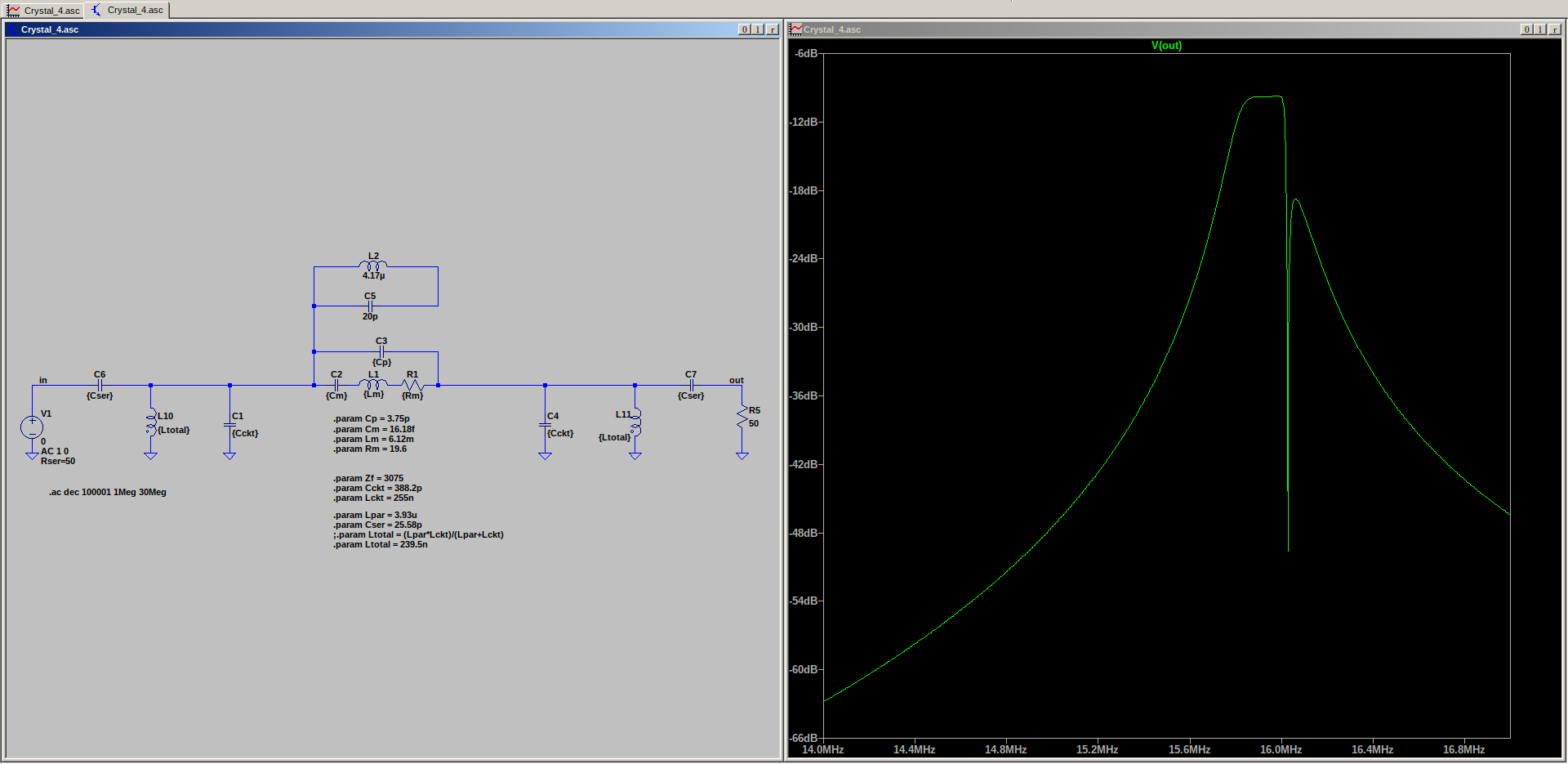The width and height of the screenshot is (1568, 764).
Task: Click the V1 voltage source symbol
Action: pos(32,427)
